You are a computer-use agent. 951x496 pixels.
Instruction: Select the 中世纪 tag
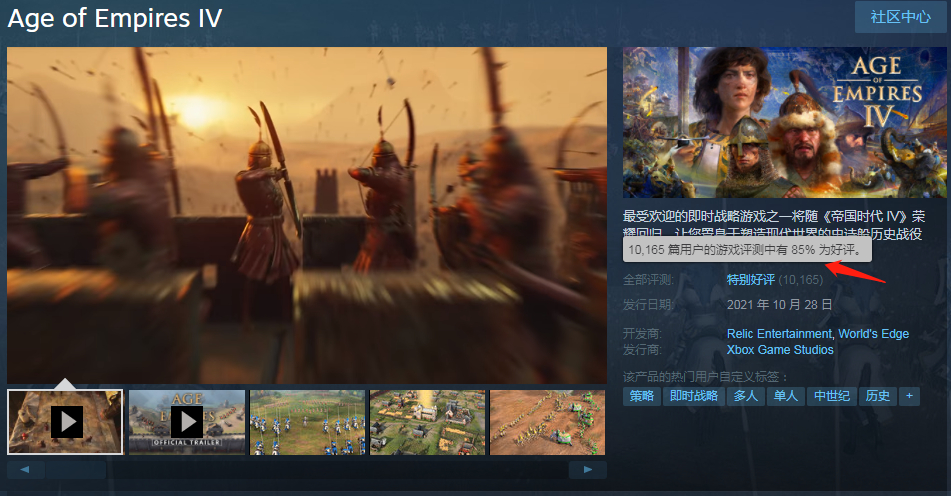click(832, 396)
